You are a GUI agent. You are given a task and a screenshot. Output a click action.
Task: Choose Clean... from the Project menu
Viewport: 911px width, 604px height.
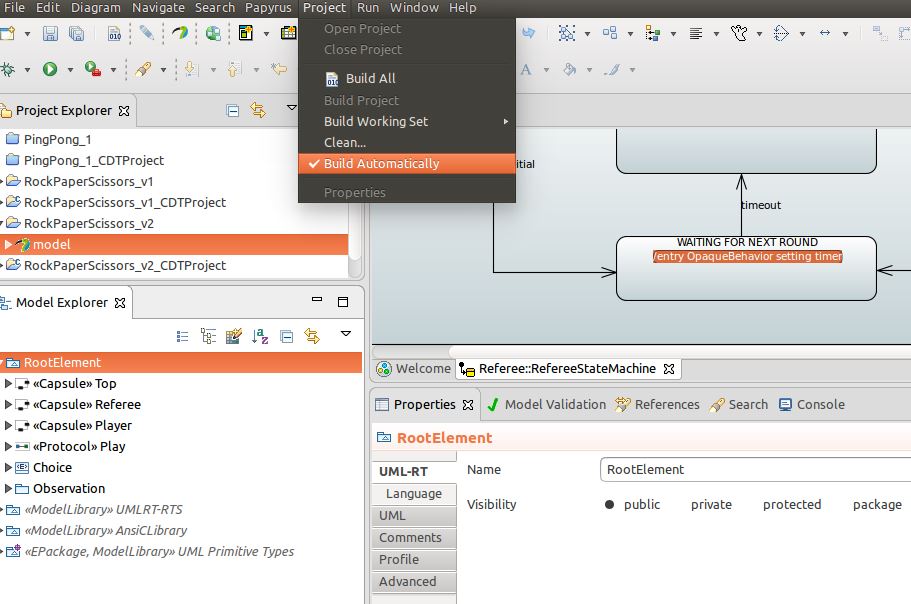[x=407, y=142]
